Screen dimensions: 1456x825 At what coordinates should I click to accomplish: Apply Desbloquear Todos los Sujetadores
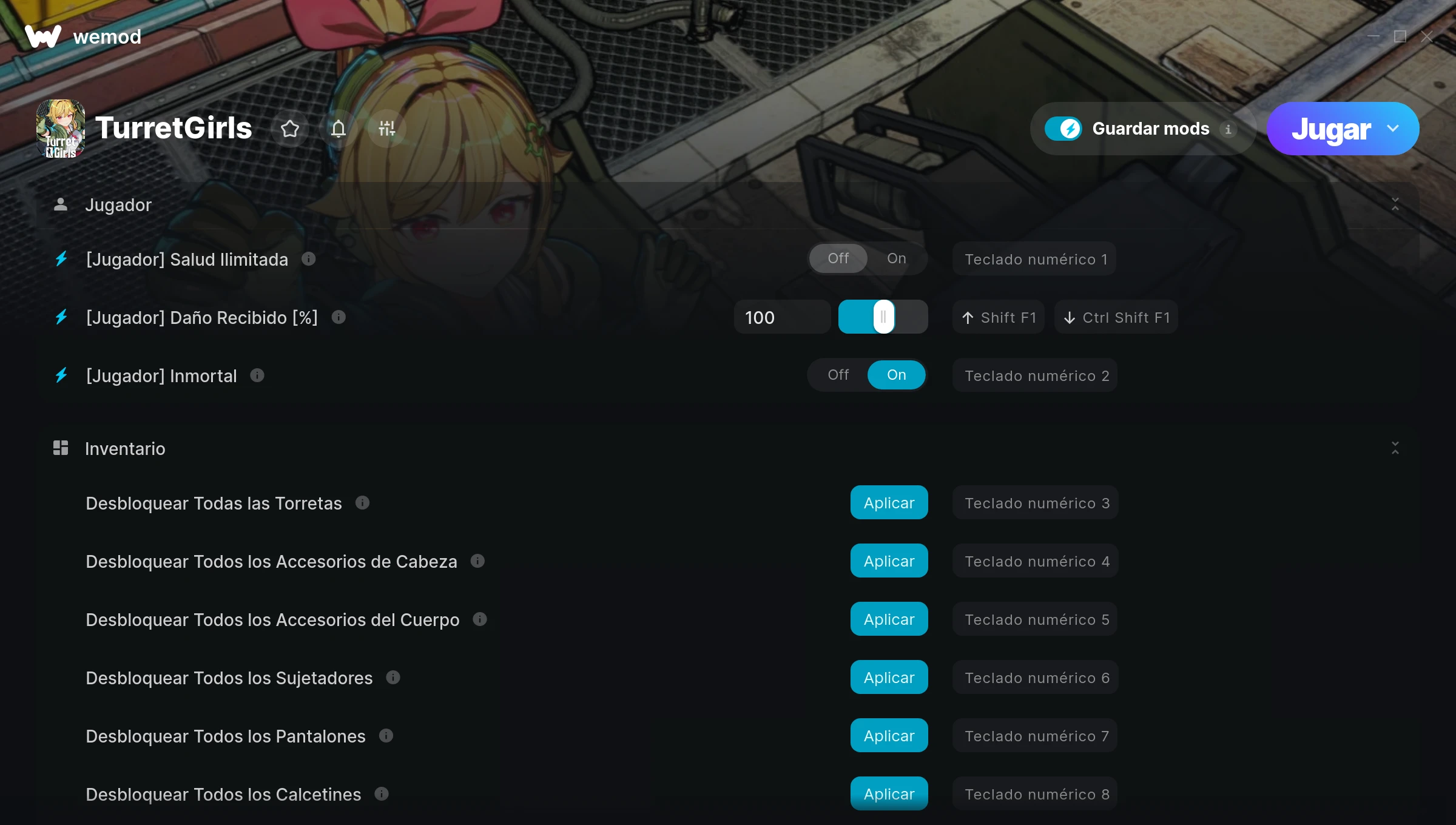click(889, 678)
